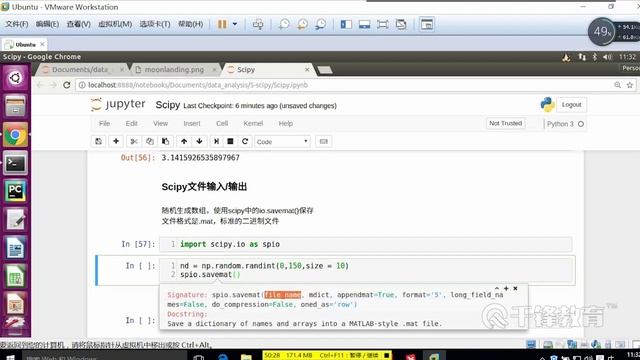
Task: Open VMware 查看(V) menu
Action: (x=78, y=24)
